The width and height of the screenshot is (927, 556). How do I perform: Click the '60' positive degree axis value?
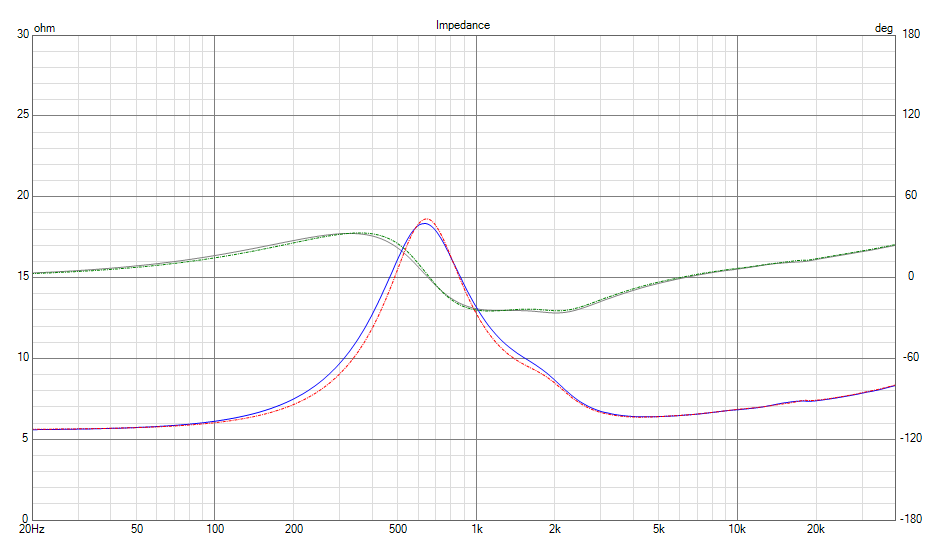911,195
